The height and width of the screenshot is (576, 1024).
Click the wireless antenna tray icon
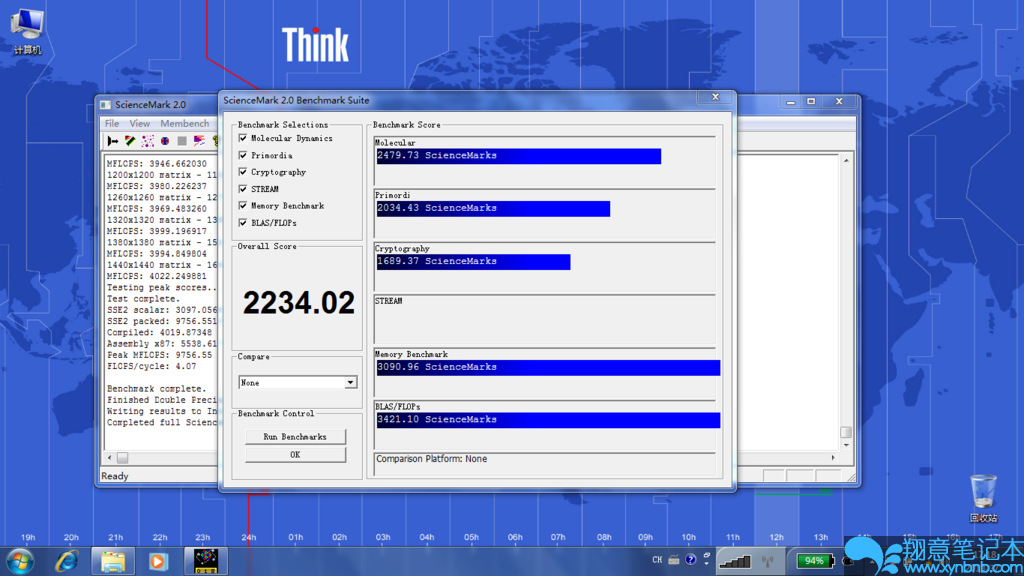[768, 561]
